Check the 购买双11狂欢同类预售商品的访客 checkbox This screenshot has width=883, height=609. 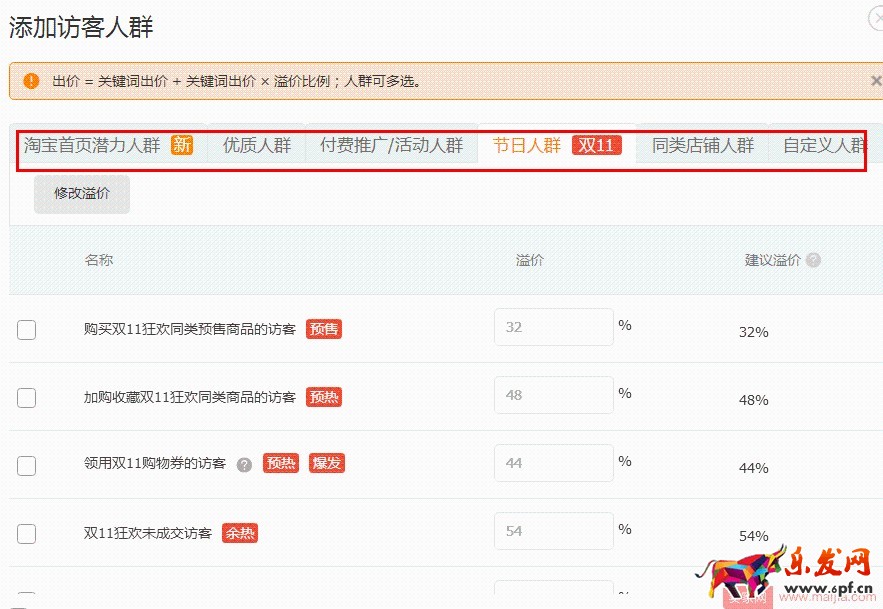coord(26,328)
